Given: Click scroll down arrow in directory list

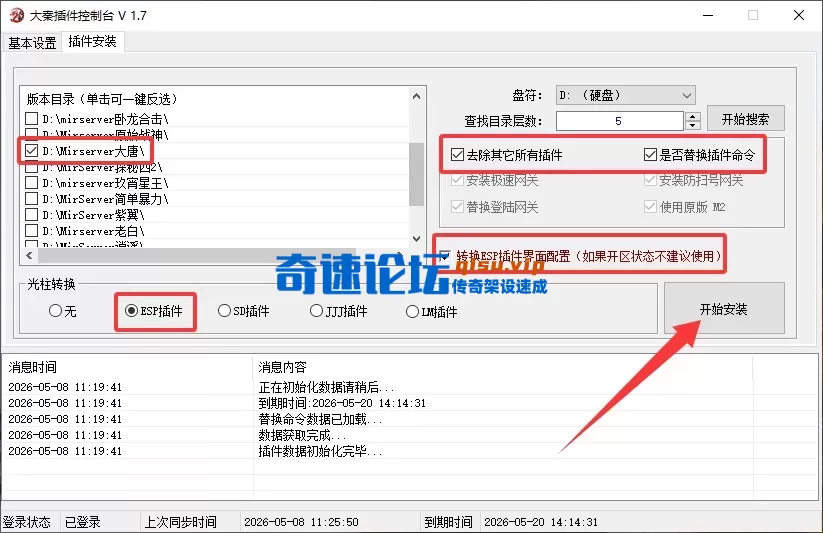Looking at the screenshot, I should pos(416,239).
